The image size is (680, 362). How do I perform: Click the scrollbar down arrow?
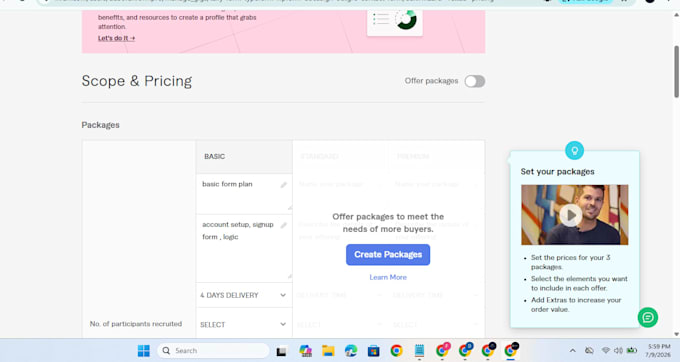(676, 334)
